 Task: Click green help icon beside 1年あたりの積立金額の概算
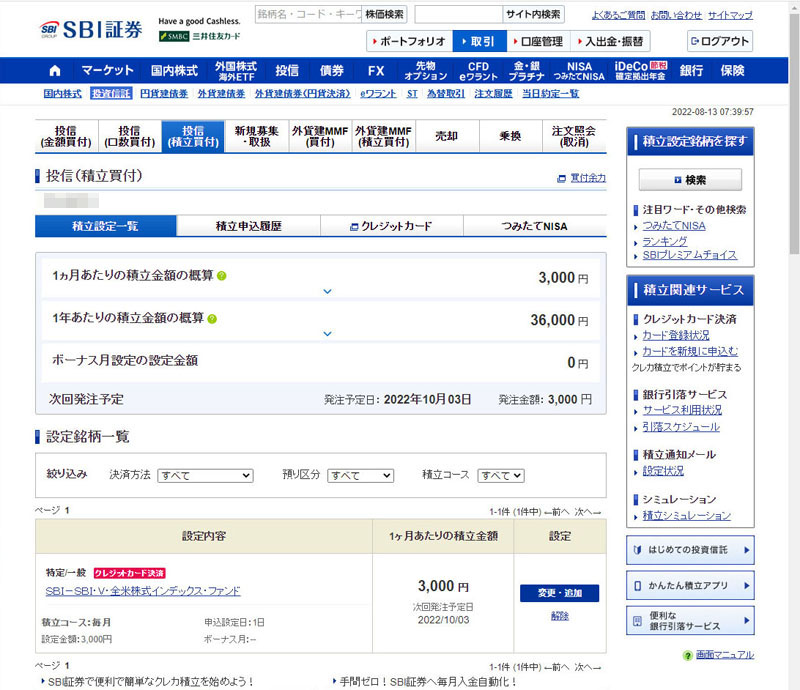coord(212,319)
